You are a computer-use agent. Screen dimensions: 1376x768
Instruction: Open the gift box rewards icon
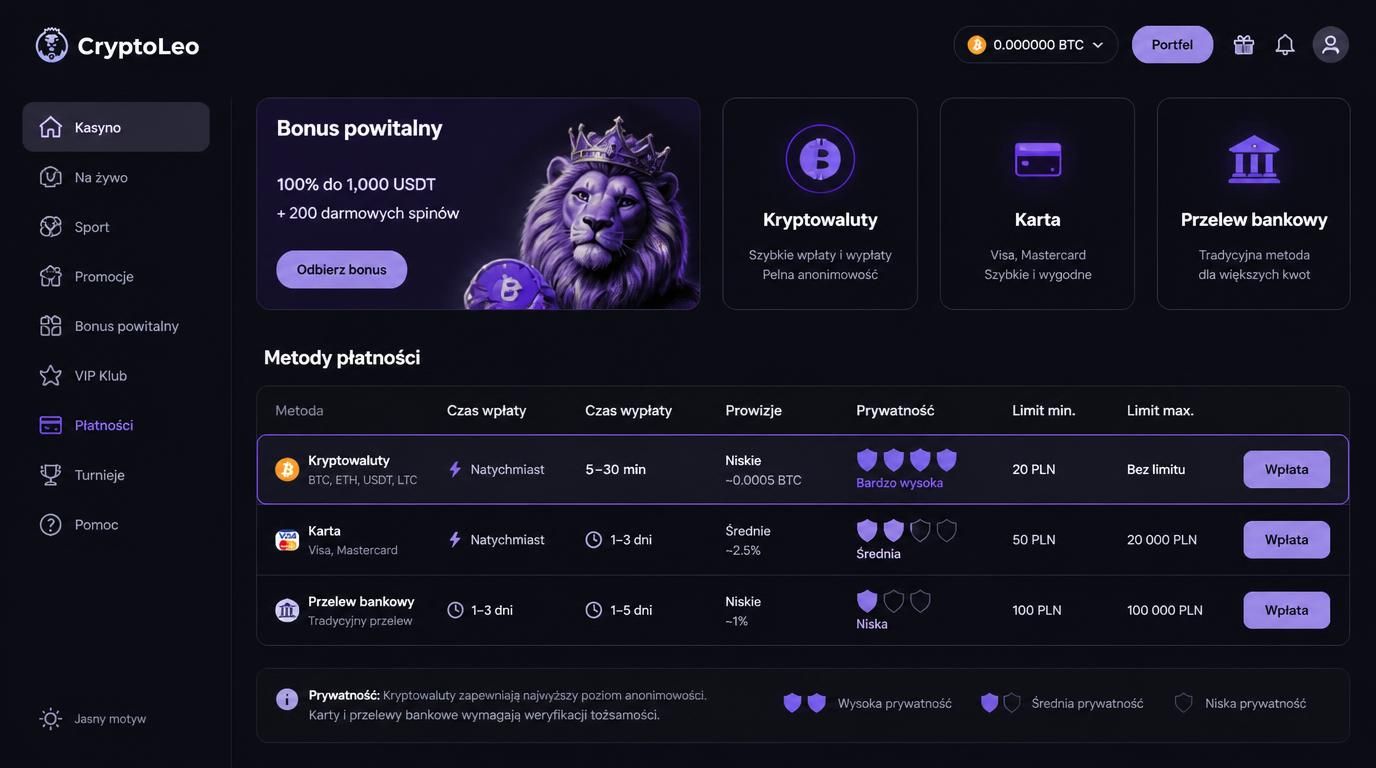tap(1243, 45)
